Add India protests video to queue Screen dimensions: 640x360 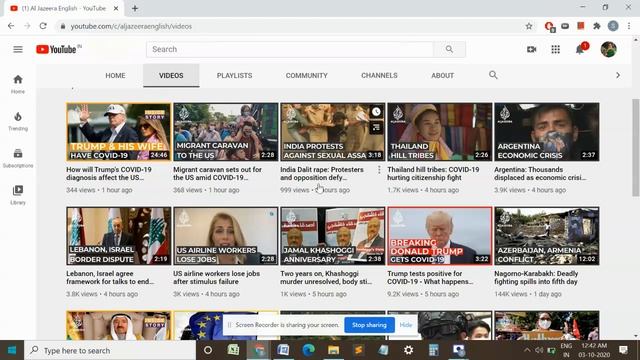[376, 128]
